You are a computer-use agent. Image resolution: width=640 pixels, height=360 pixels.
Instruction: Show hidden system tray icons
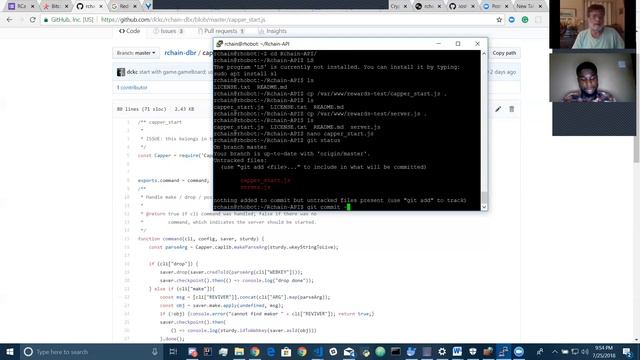pyautogui.click(x=554, y=351)
